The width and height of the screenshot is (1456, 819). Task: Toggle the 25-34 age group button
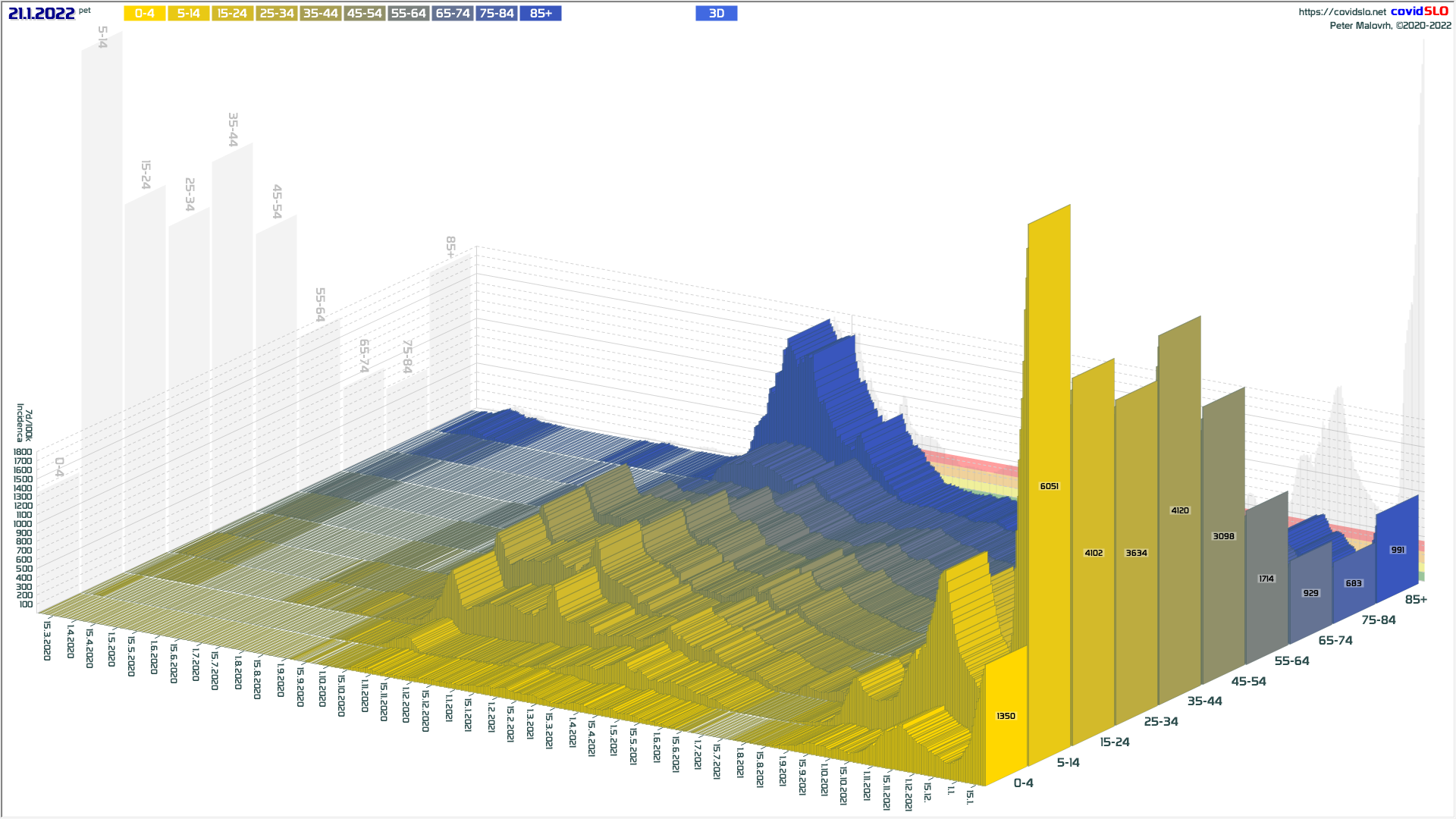[277, 14]
